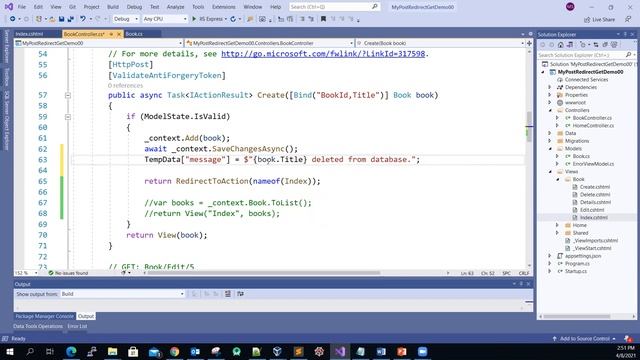
Task: Click the Windows Start button
Action: [10, 351]
